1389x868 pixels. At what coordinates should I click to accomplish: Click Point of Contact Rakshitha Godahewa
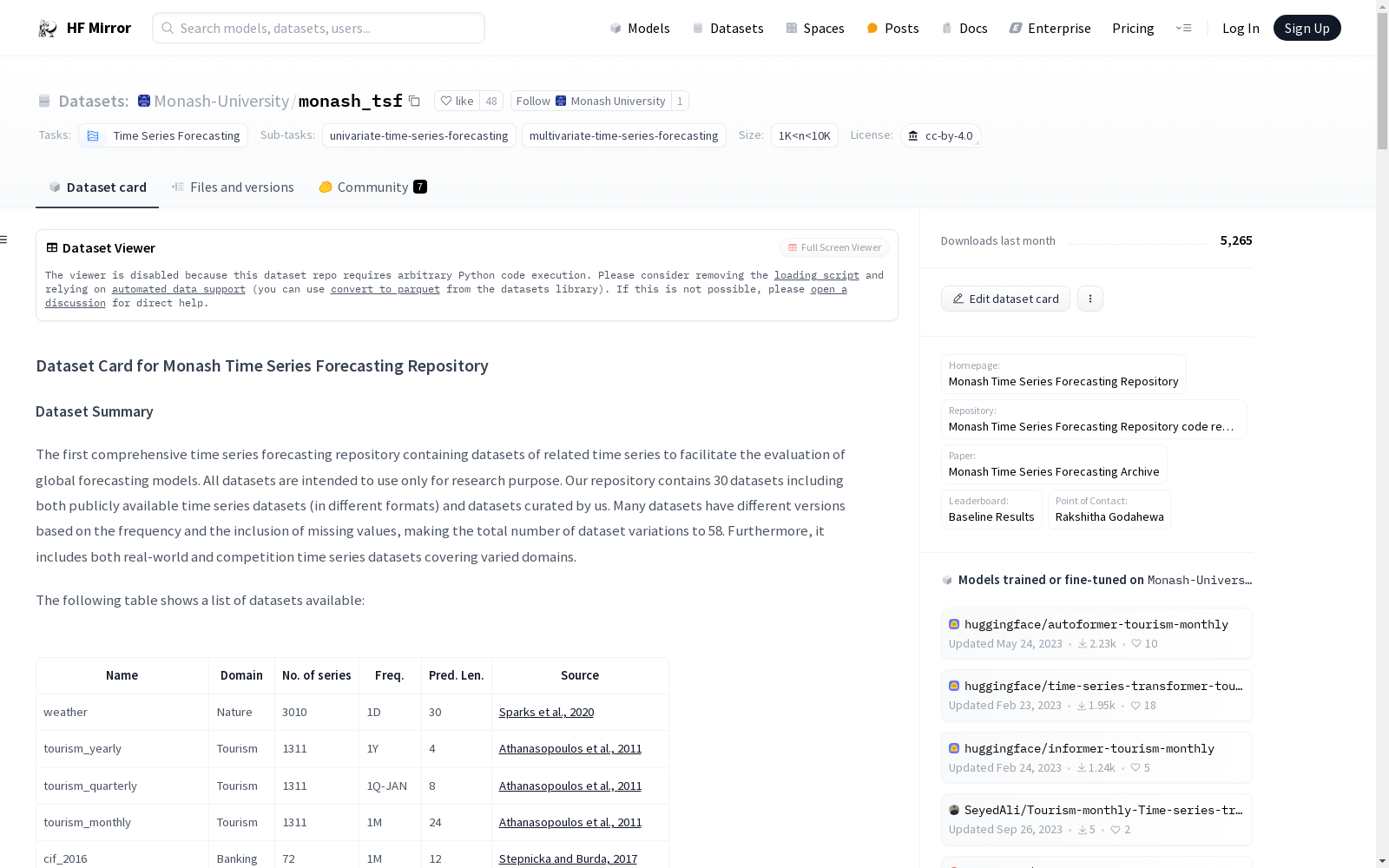(x=1109, y=510)
